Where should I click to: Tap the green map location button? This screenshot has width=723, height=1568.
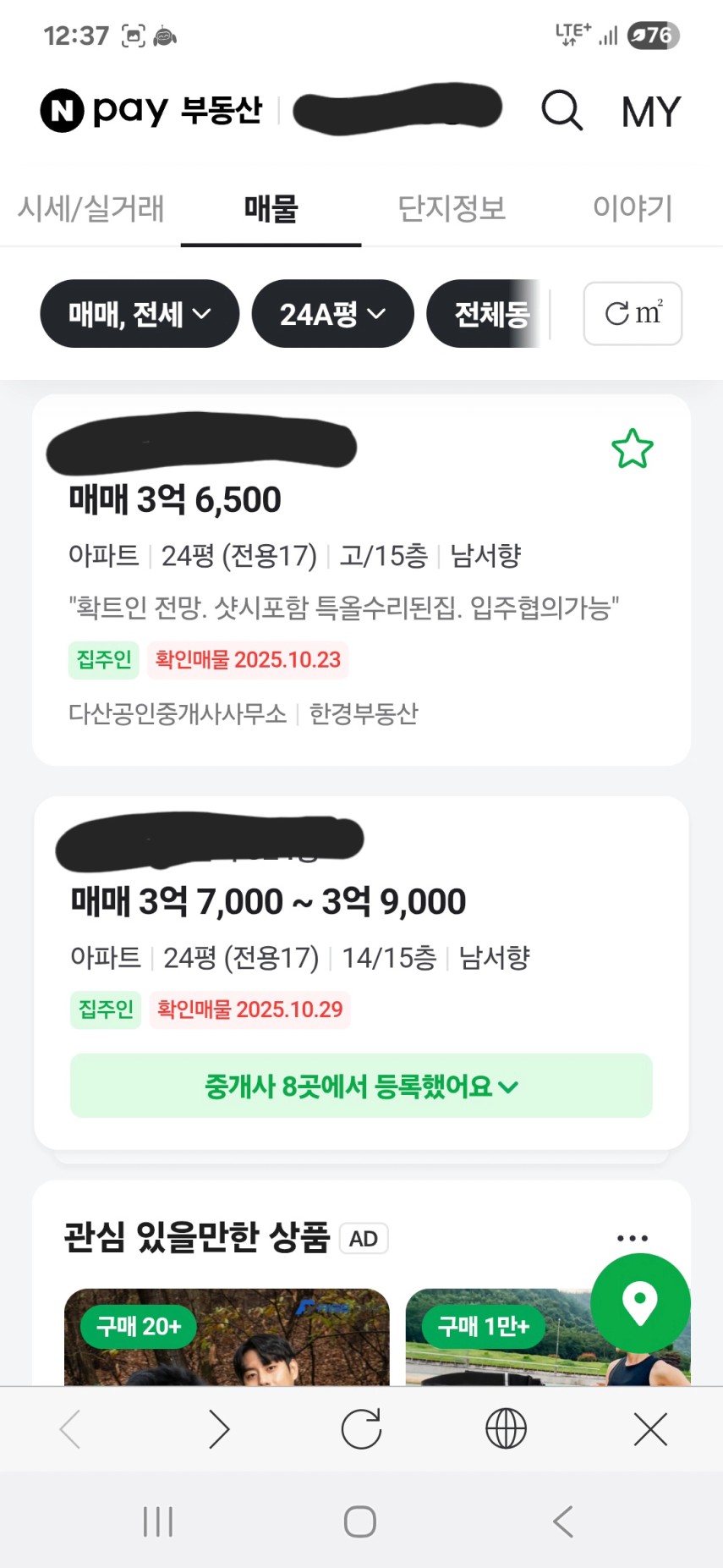[640, 1303]
